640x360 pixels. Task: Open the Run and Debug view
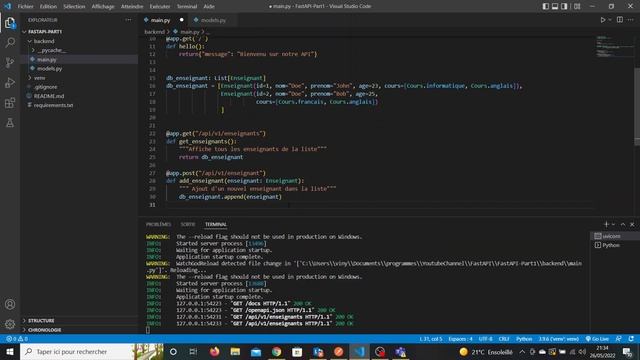point(10,82)
